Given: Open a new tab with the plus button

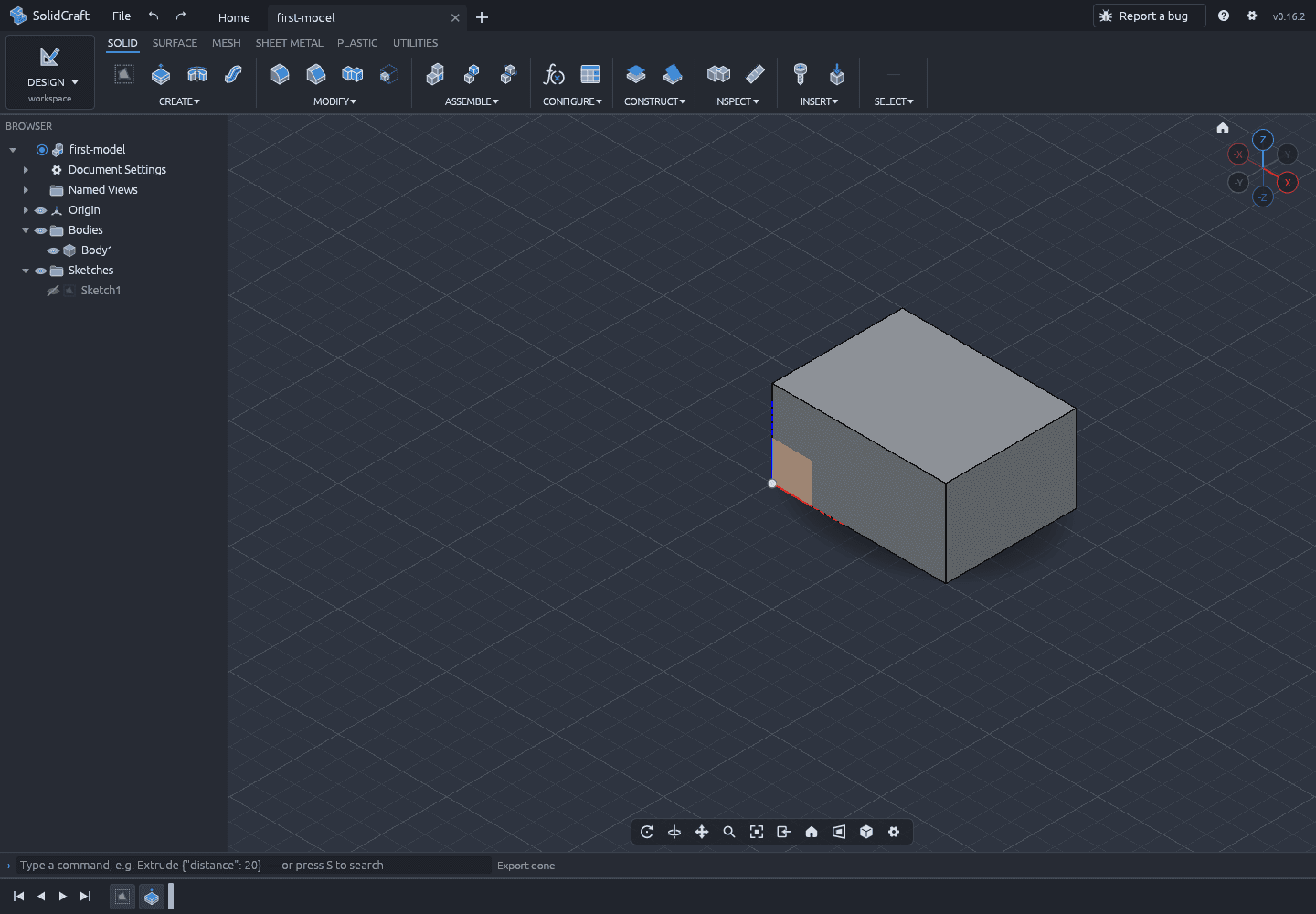Looking at the screenshot, I should [482, 17].
